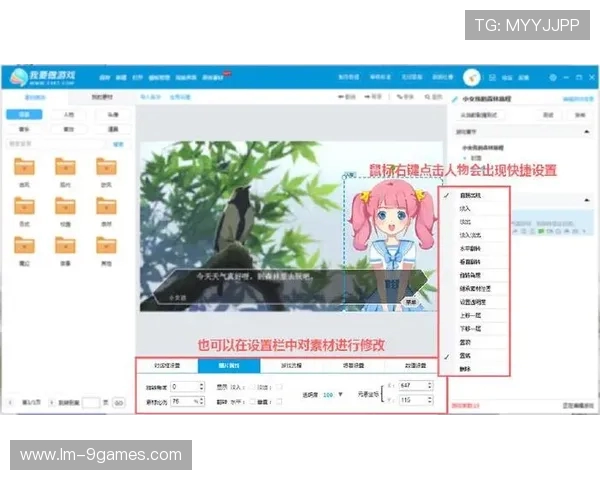Go to the previous page of materials
The height and width of the screenshot is (480, 600).
click(x=10, y=402)
